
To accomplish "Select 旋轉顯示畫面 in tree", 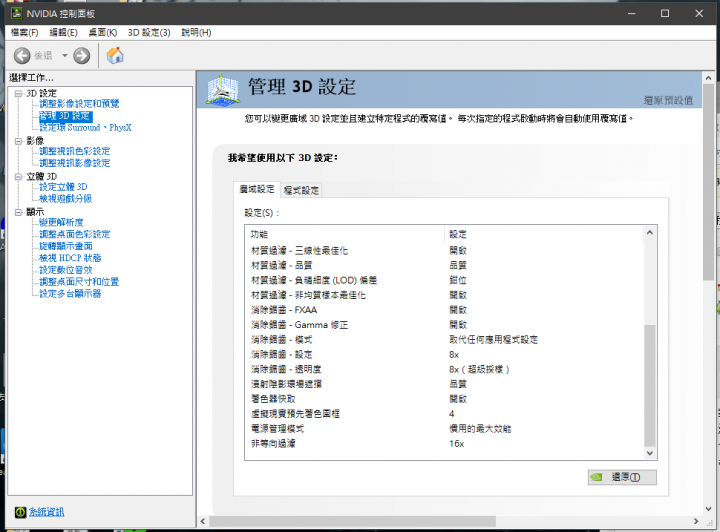I will tap(66, 246).
